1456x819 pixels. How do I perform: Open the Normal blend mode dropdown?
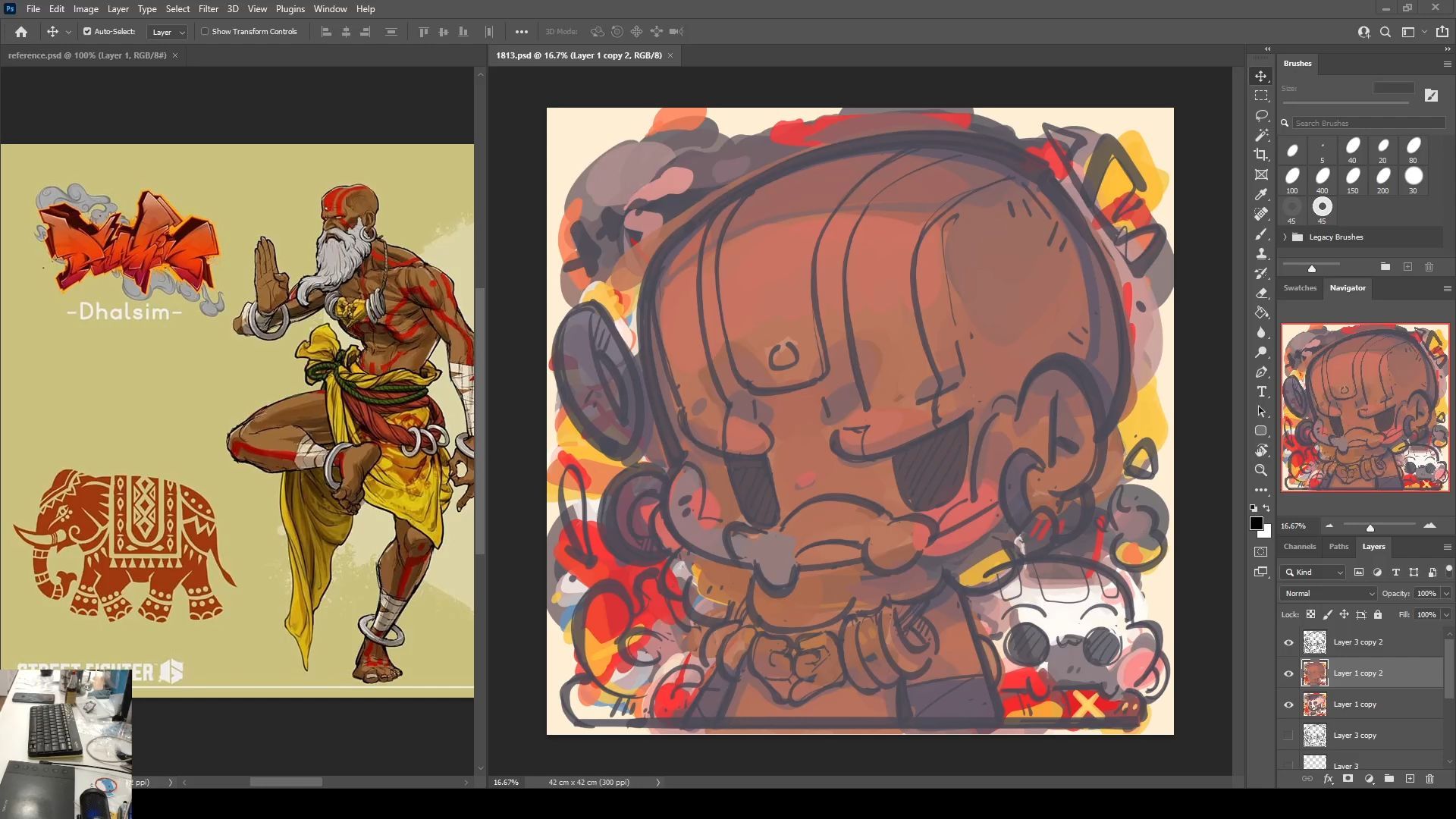tap(1329, 594)
